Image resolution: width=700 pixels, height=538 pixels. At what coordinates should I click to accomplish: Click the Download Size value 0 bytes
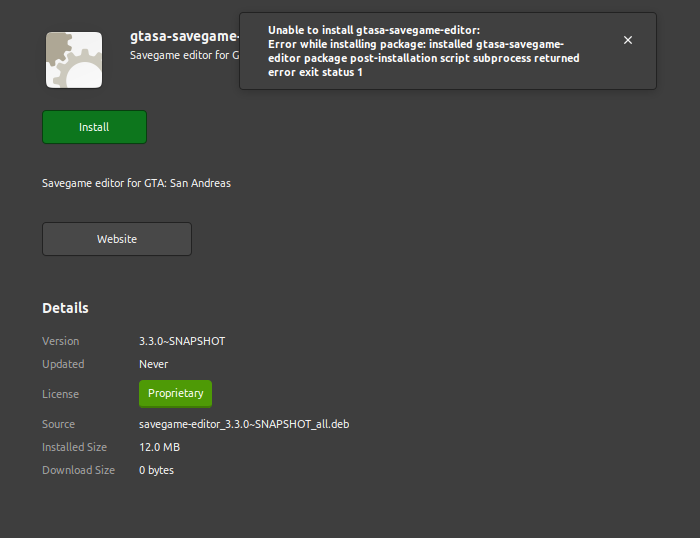[x=156, y=470]
